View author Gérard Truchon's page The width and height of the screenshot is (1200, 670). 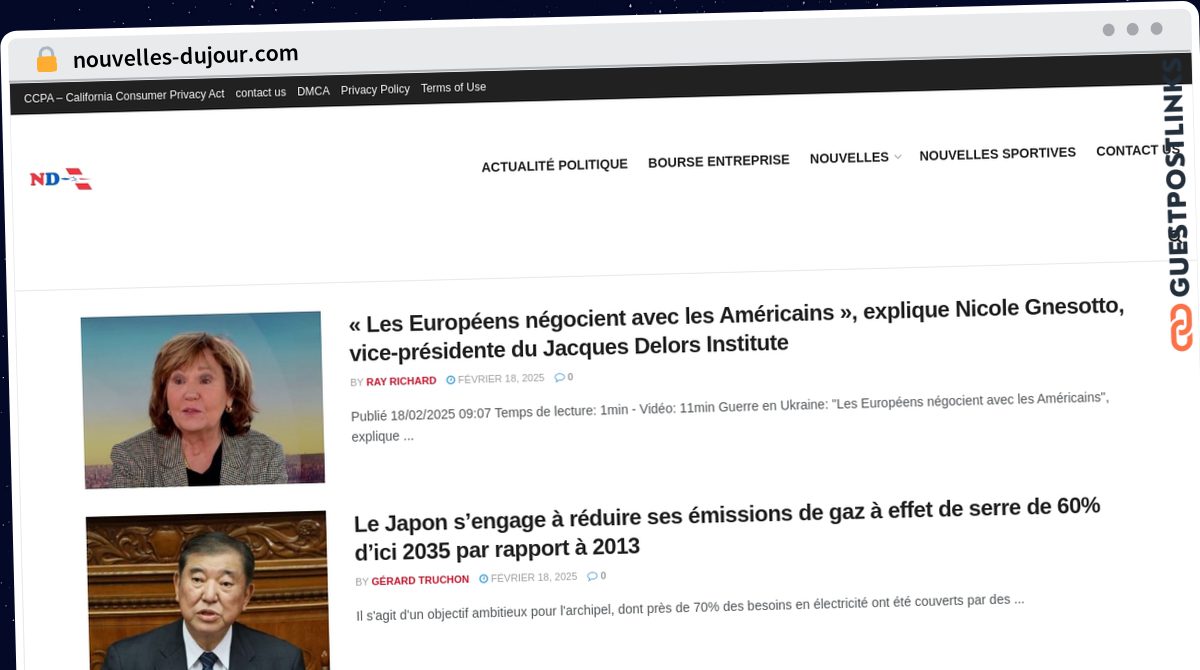point(420,580)
